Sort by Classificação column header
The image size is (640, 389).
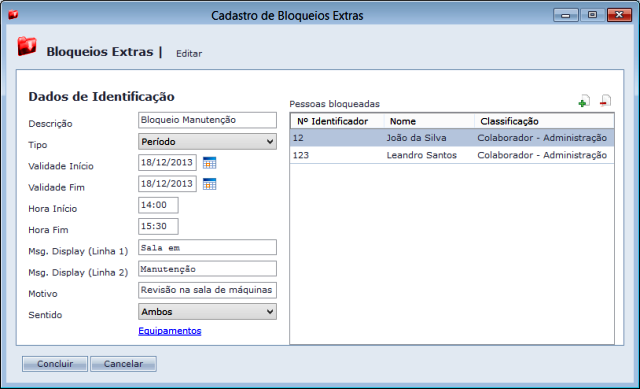click(544, 121)
